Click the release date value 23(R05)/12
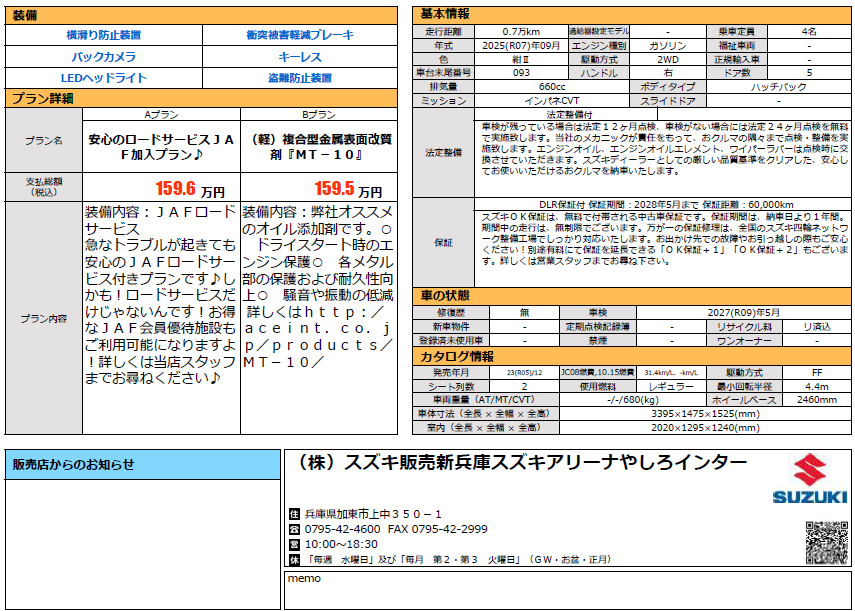 [x=525, y=373]
